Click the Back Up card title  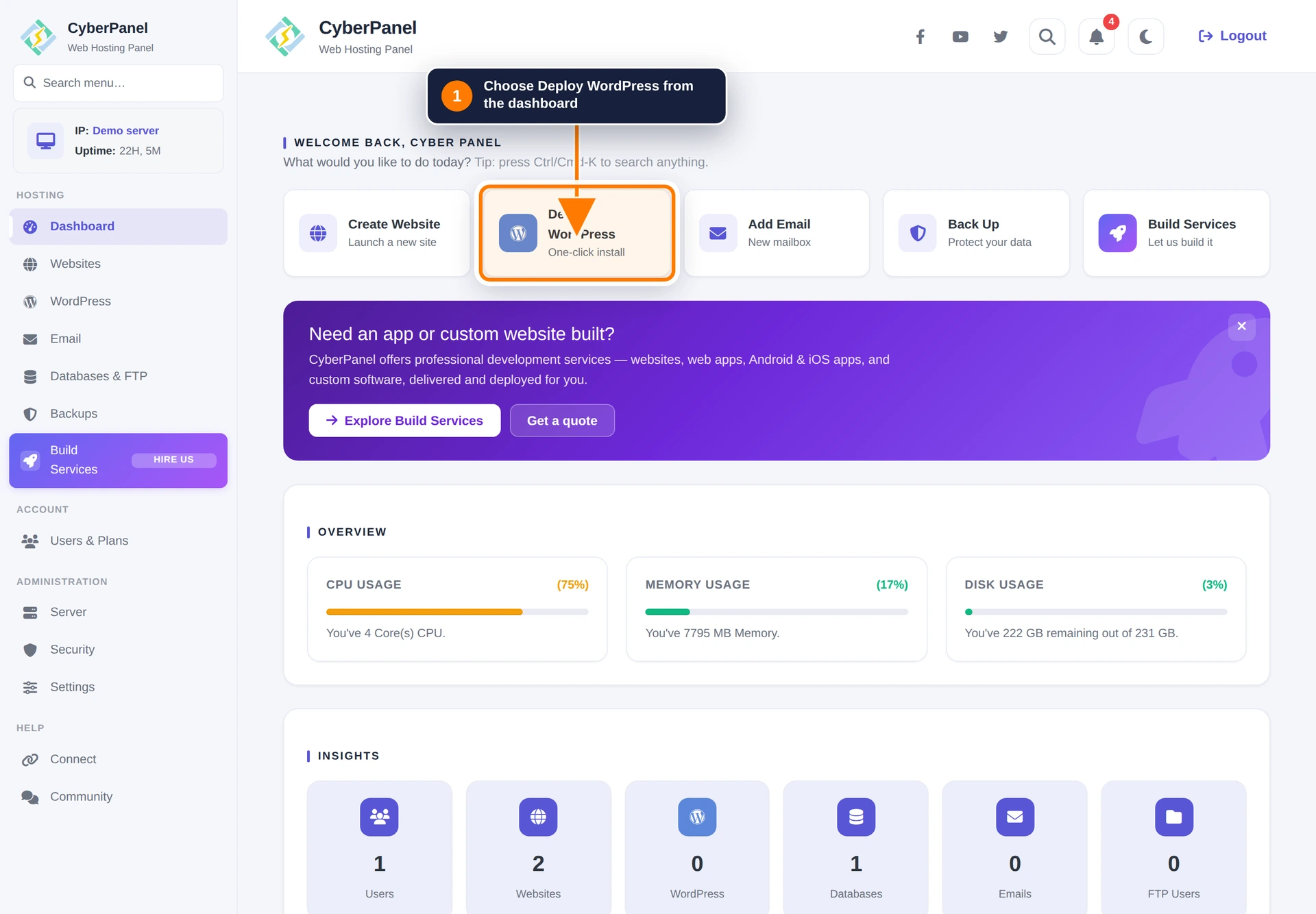pyautogui.click(x=973, y=224)
